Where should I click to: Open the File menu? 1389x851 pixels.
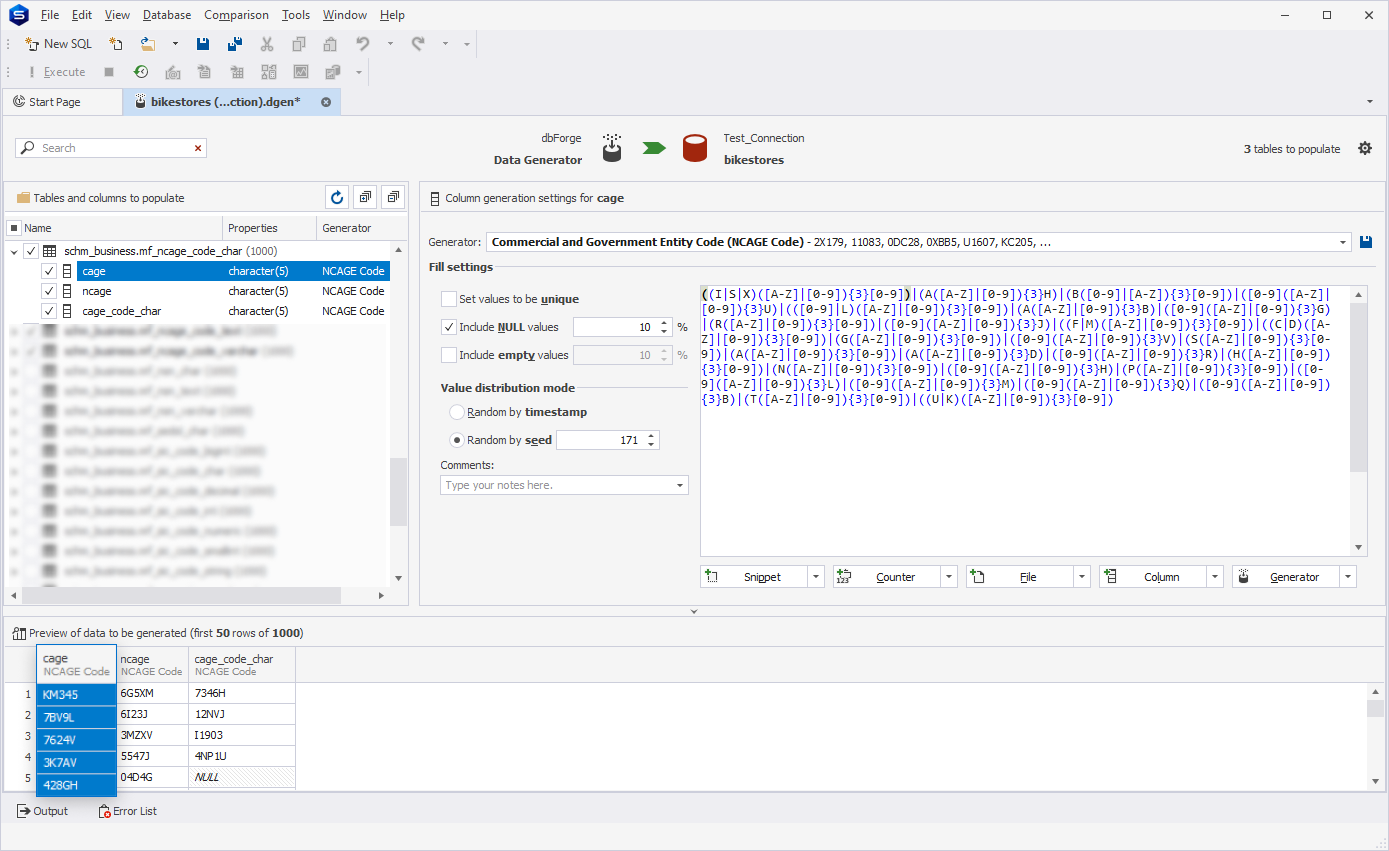50,15
